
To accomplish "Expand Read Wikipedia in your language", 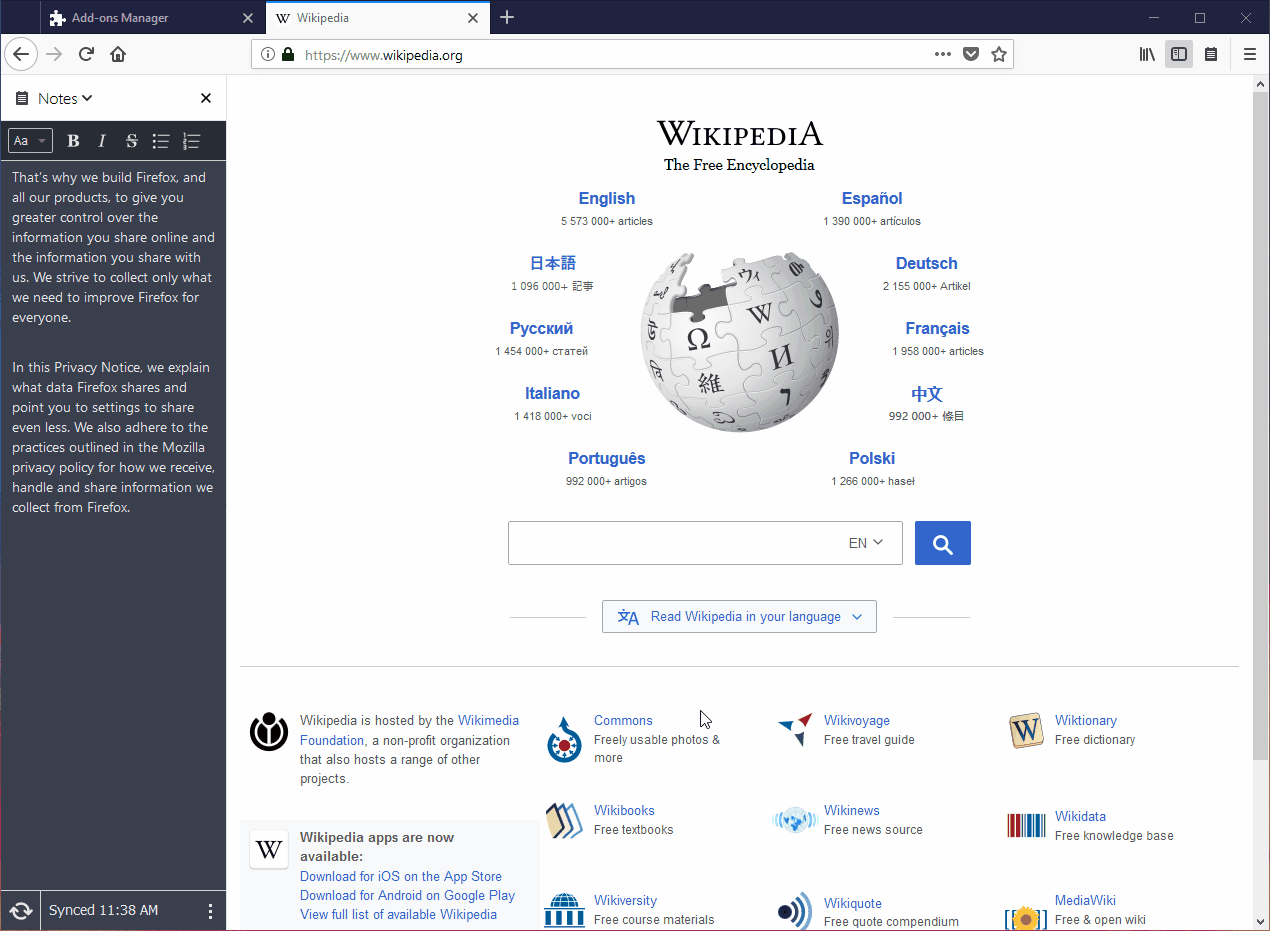I will [739, 617].
